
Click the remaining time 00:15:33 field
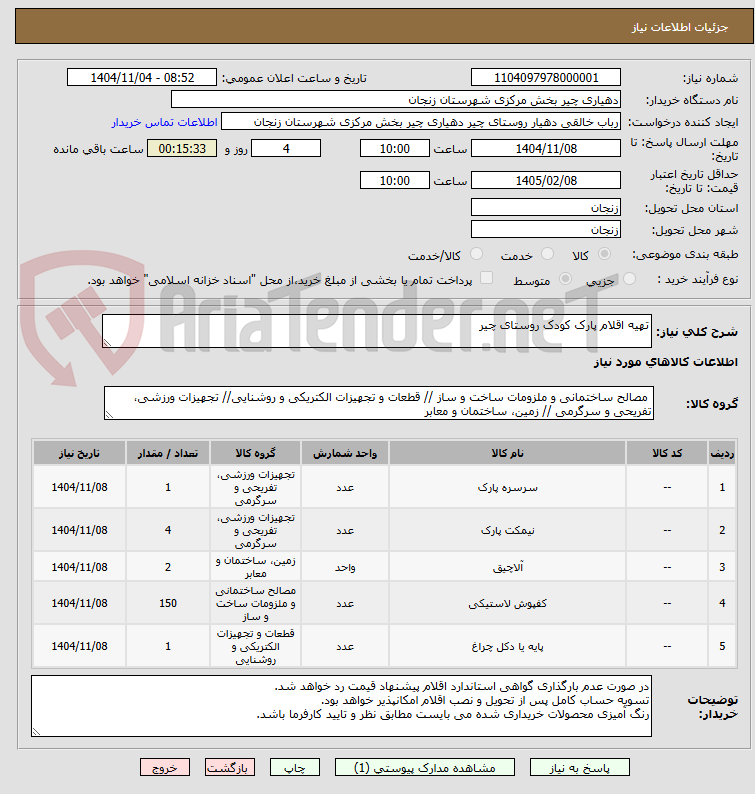pos(182,149)
